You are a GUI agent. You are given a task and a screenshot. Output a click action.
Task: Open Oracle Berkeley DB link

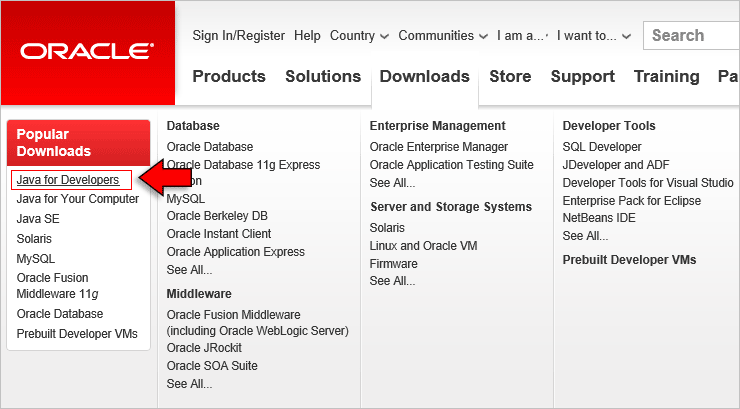[217, 216]
